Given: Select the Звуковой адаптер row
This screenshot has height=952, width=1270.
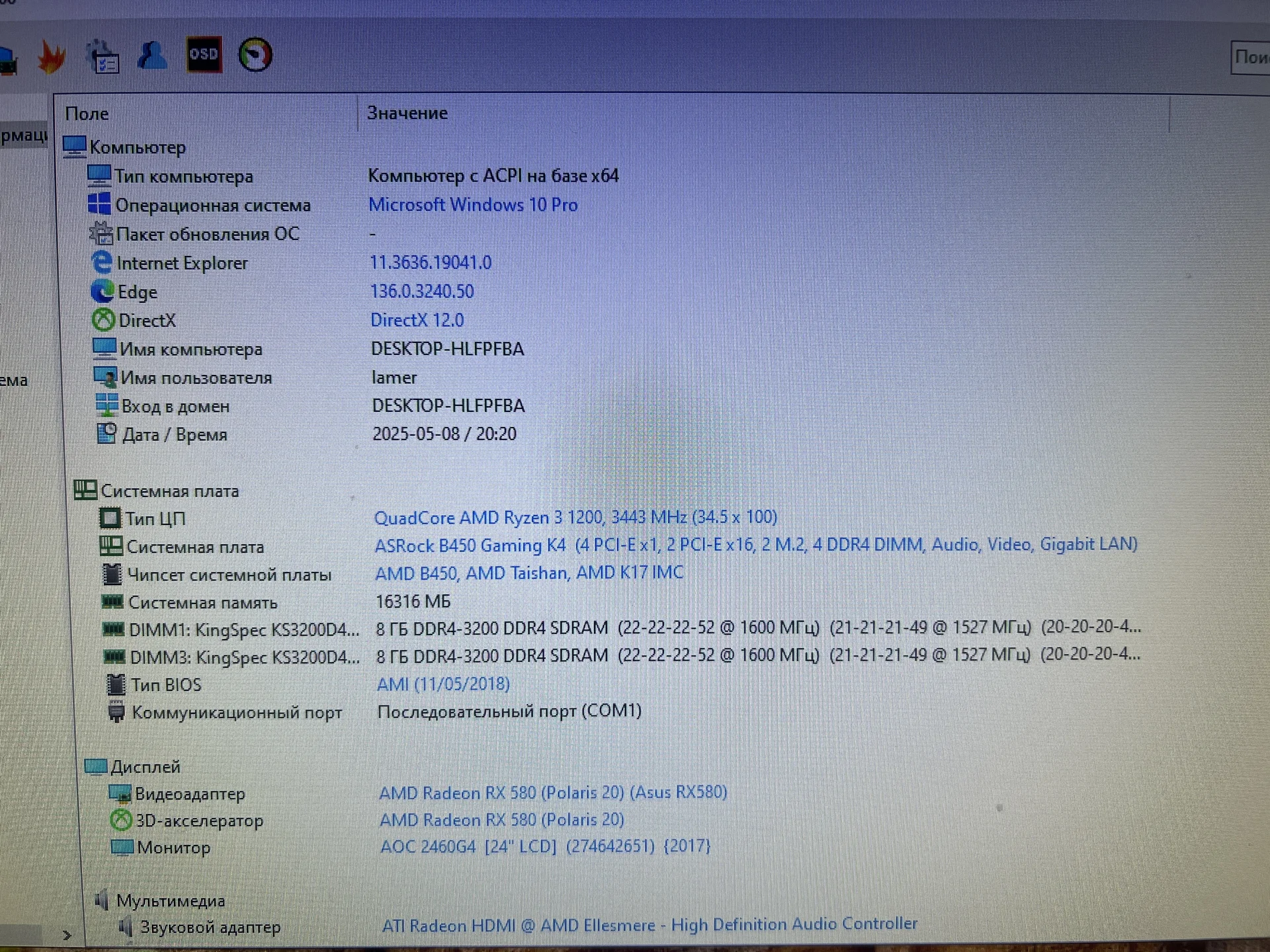Looking at the screenshot, I should (x=518, y=926).
